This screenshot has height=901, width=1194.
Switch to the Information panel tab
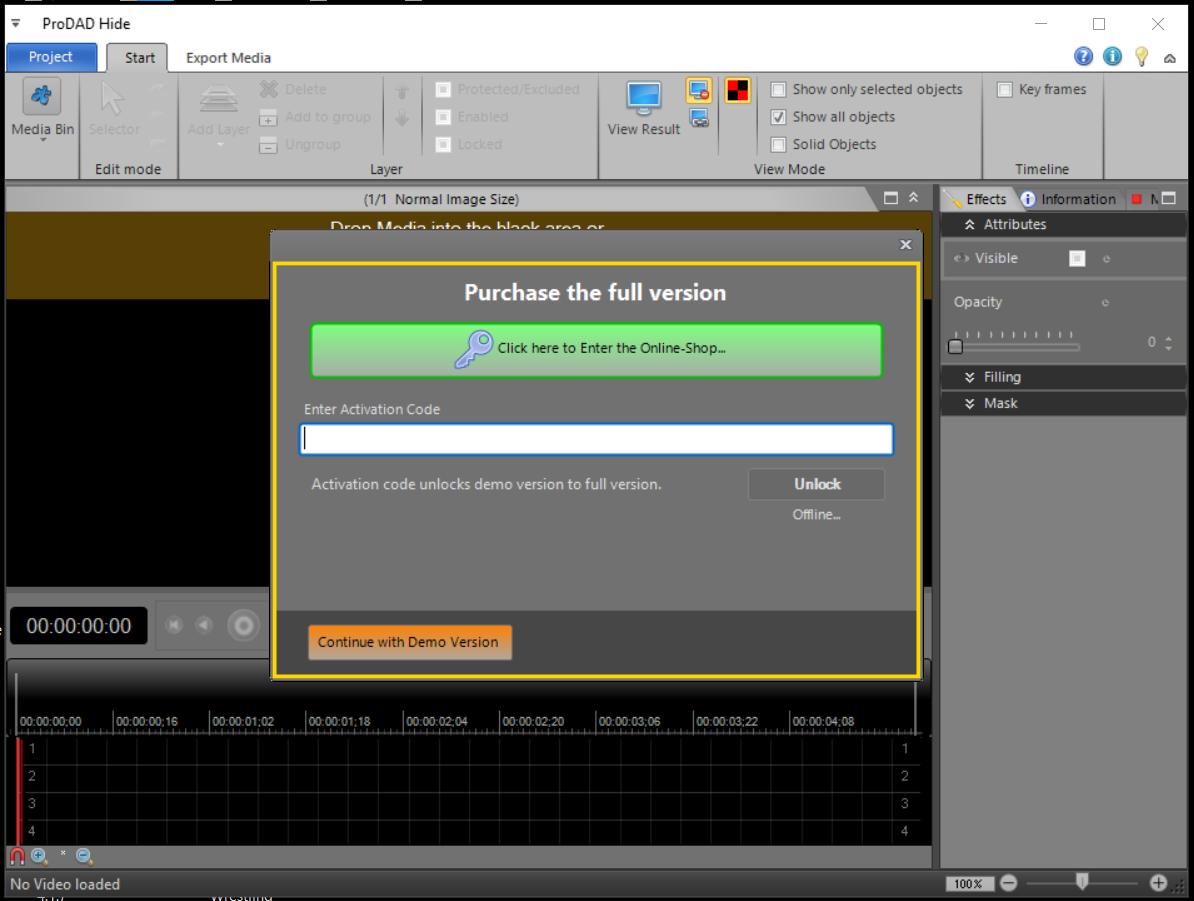1068,199
